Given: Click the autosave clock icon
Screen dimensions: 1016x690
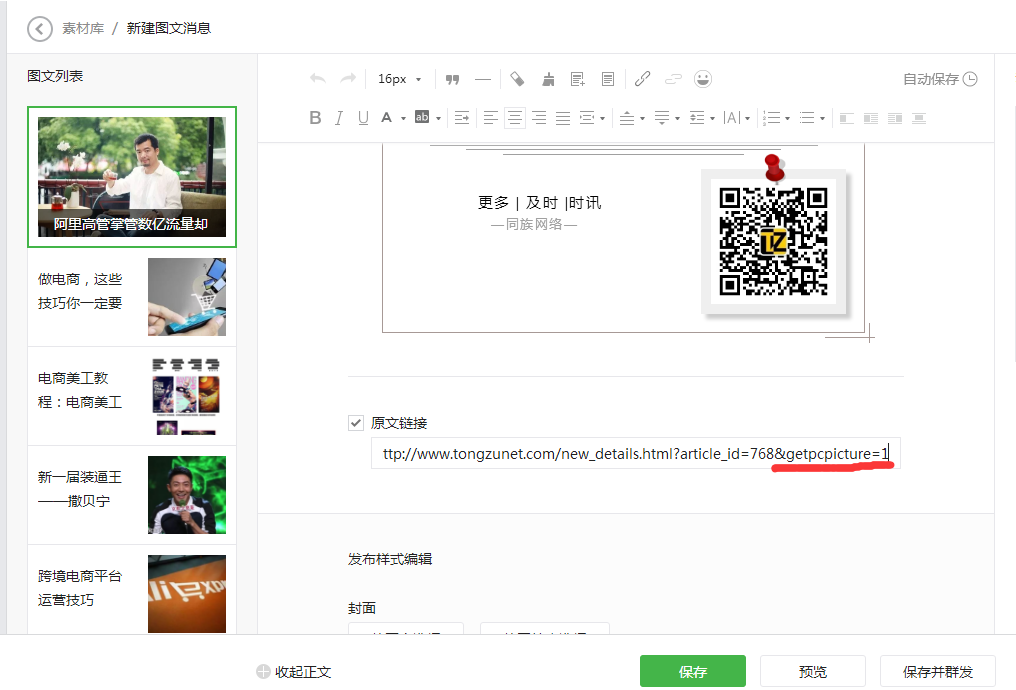Looking at the screenshot, I should point(970,79).
